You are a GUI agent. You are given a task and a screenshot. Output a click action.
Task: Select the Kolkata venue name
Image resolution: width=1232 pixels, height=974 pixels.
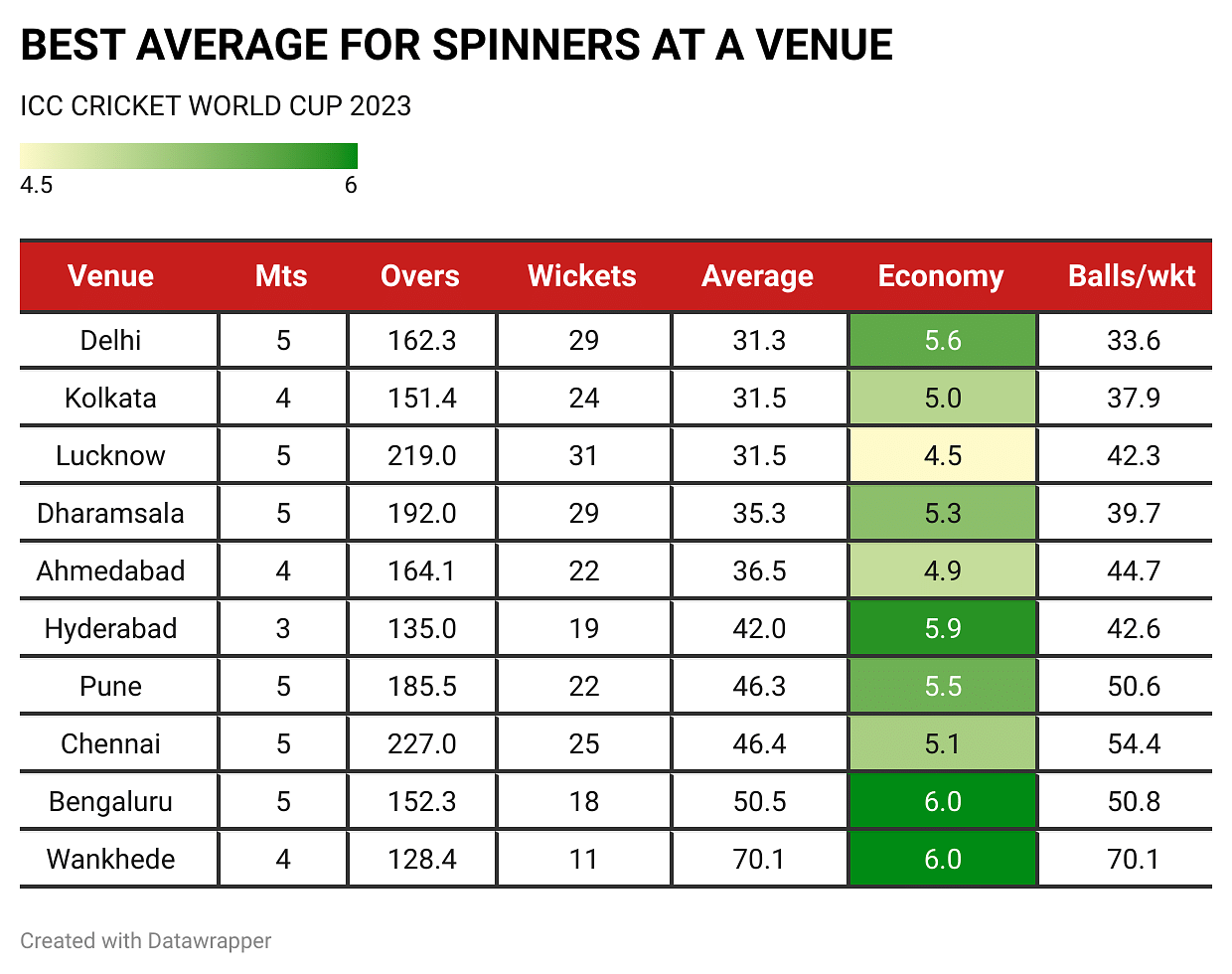110,399
